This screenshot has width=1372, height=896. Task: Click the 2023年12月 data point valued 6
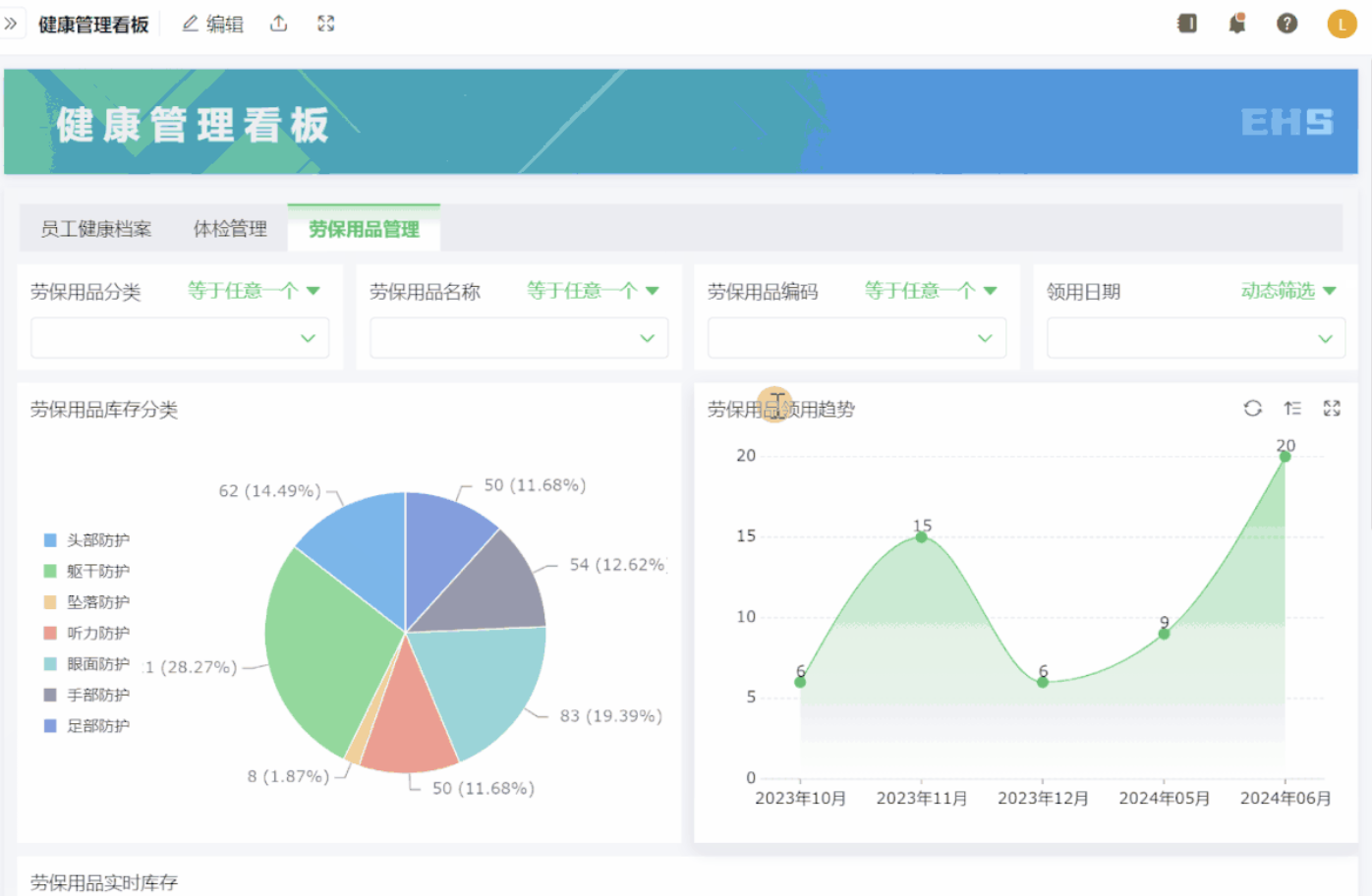click(1043, 682)
